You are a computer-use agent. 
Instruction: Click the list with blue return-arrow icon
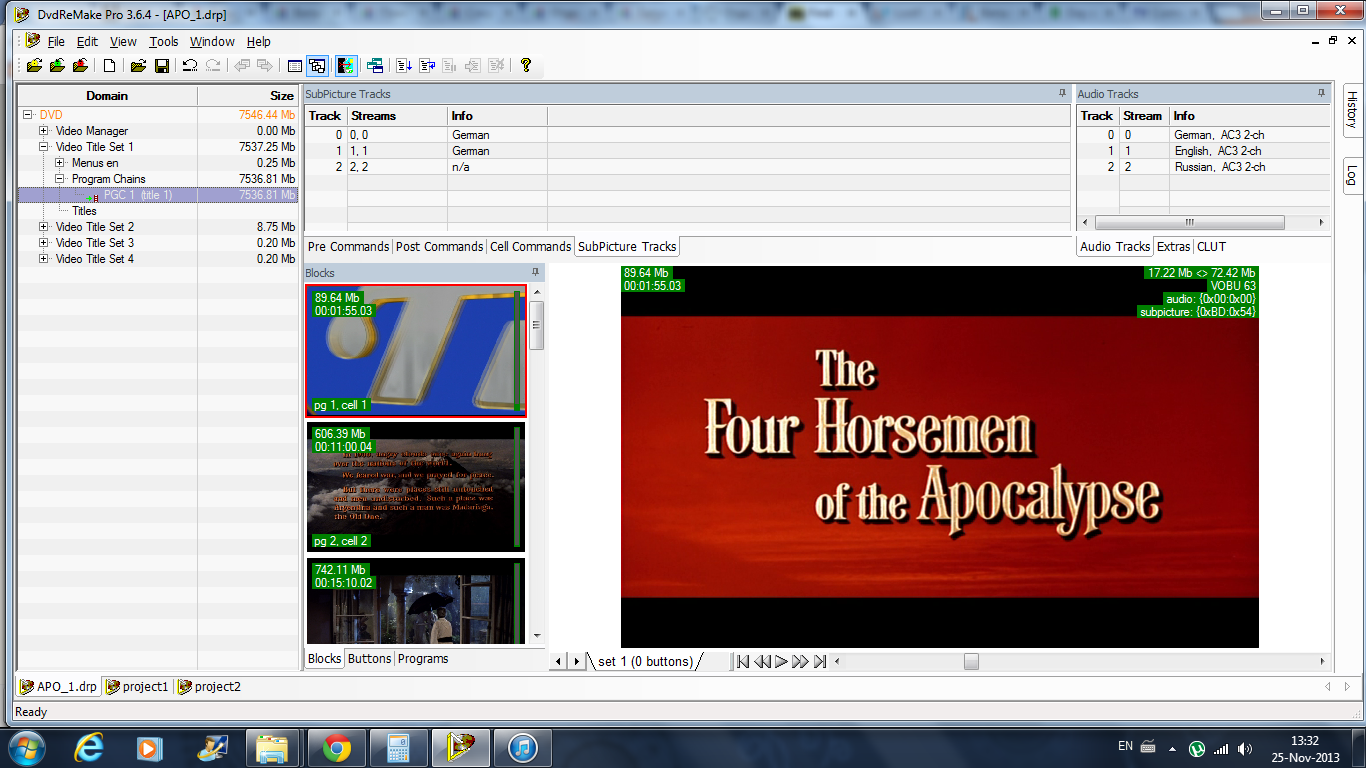(x=427, y=66)
